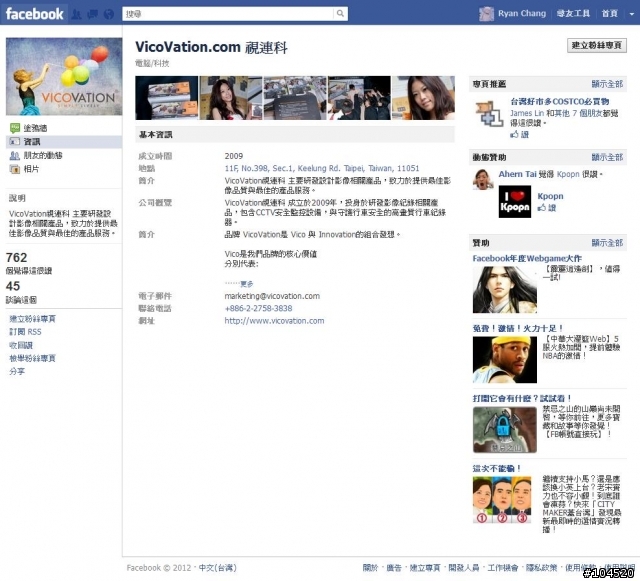Like the COSTCO page thumbs-up
Screen dimensions: 640x581
click(520, 134)
